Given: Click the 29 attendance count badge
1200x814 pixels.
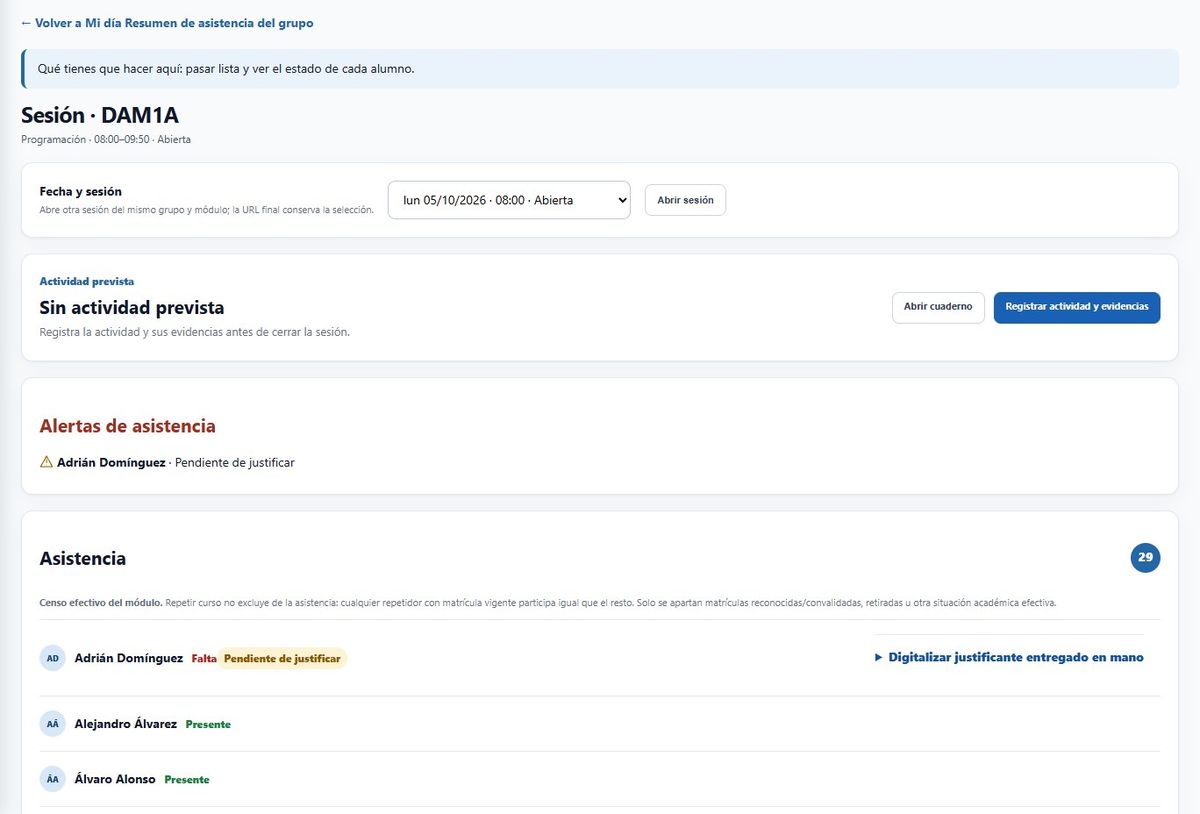Looking at the screenshot, I should click(1145, 558).
